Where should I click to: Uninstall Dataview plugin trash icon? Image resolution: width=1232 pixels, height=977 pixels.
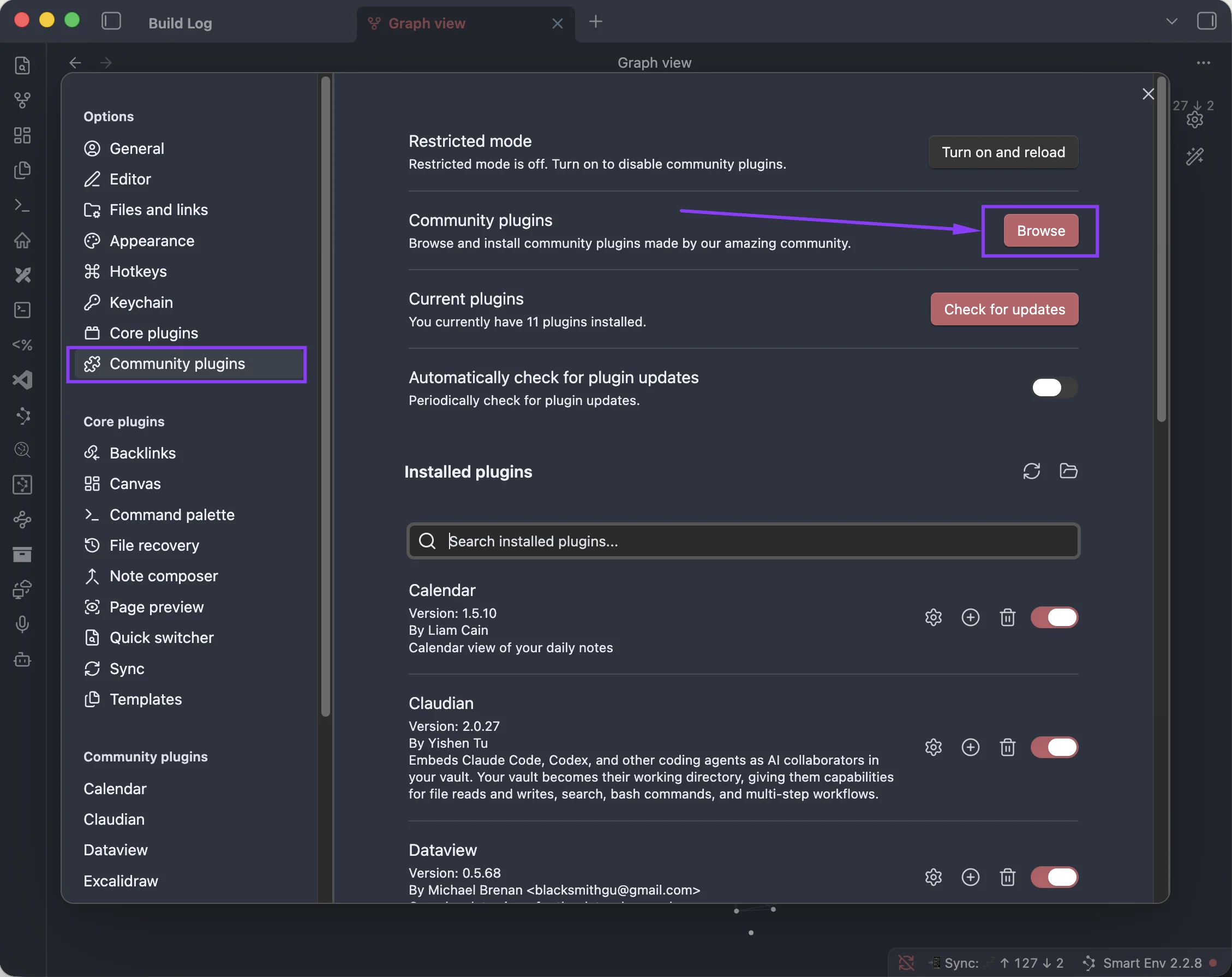[x=1007, y=877]
